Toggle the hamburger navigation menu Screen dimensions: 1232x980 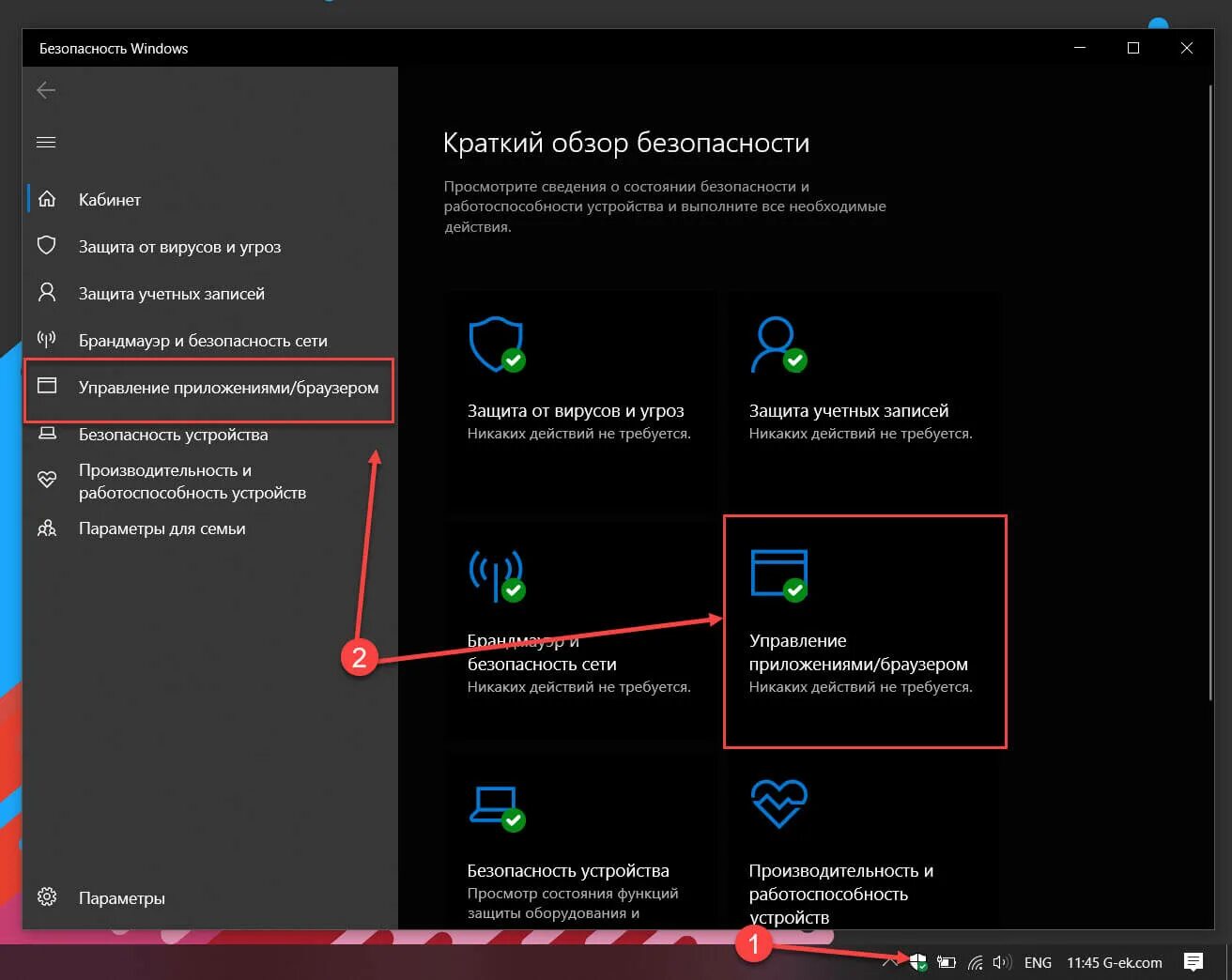click(x=46, y=142)
